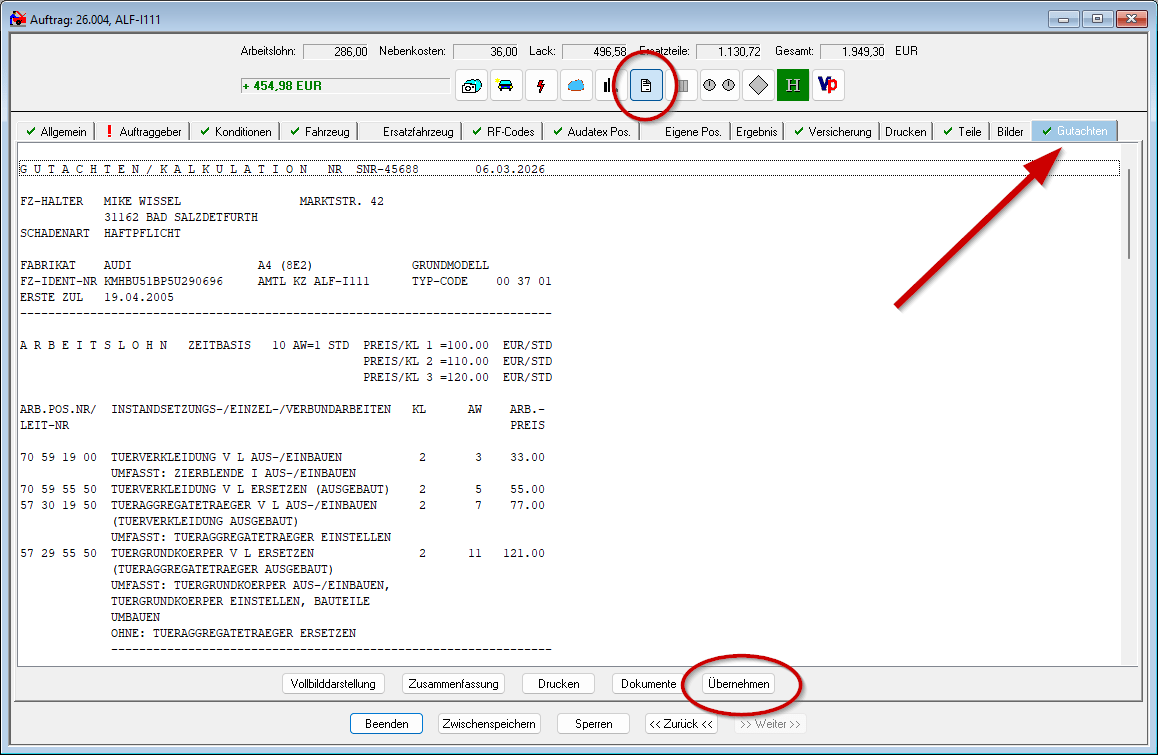Click the Vollbilddarstellung button
1158x755 pixels.
click(333, 684)
